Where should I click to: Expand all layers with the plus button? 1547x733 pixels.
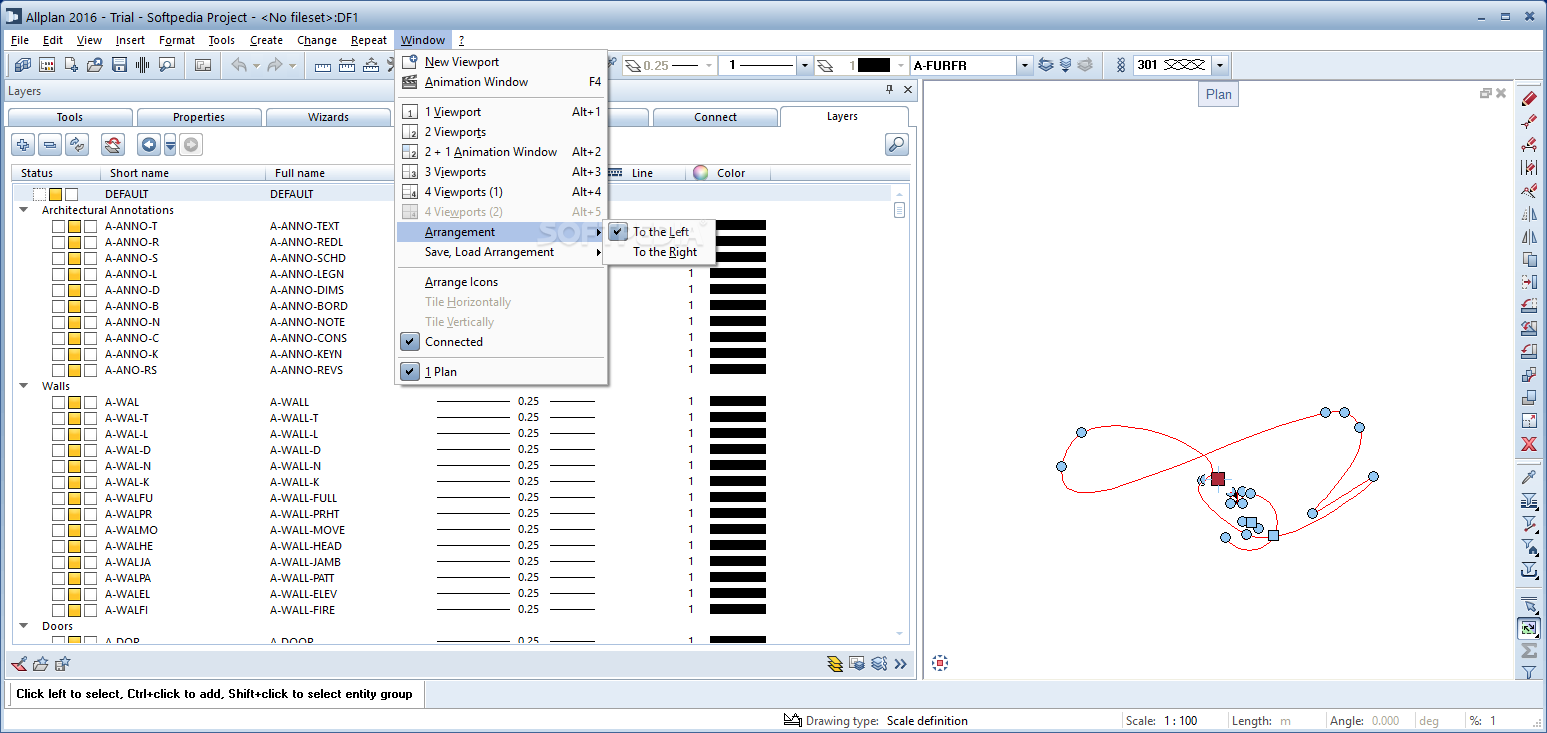(x=23, y=145)
